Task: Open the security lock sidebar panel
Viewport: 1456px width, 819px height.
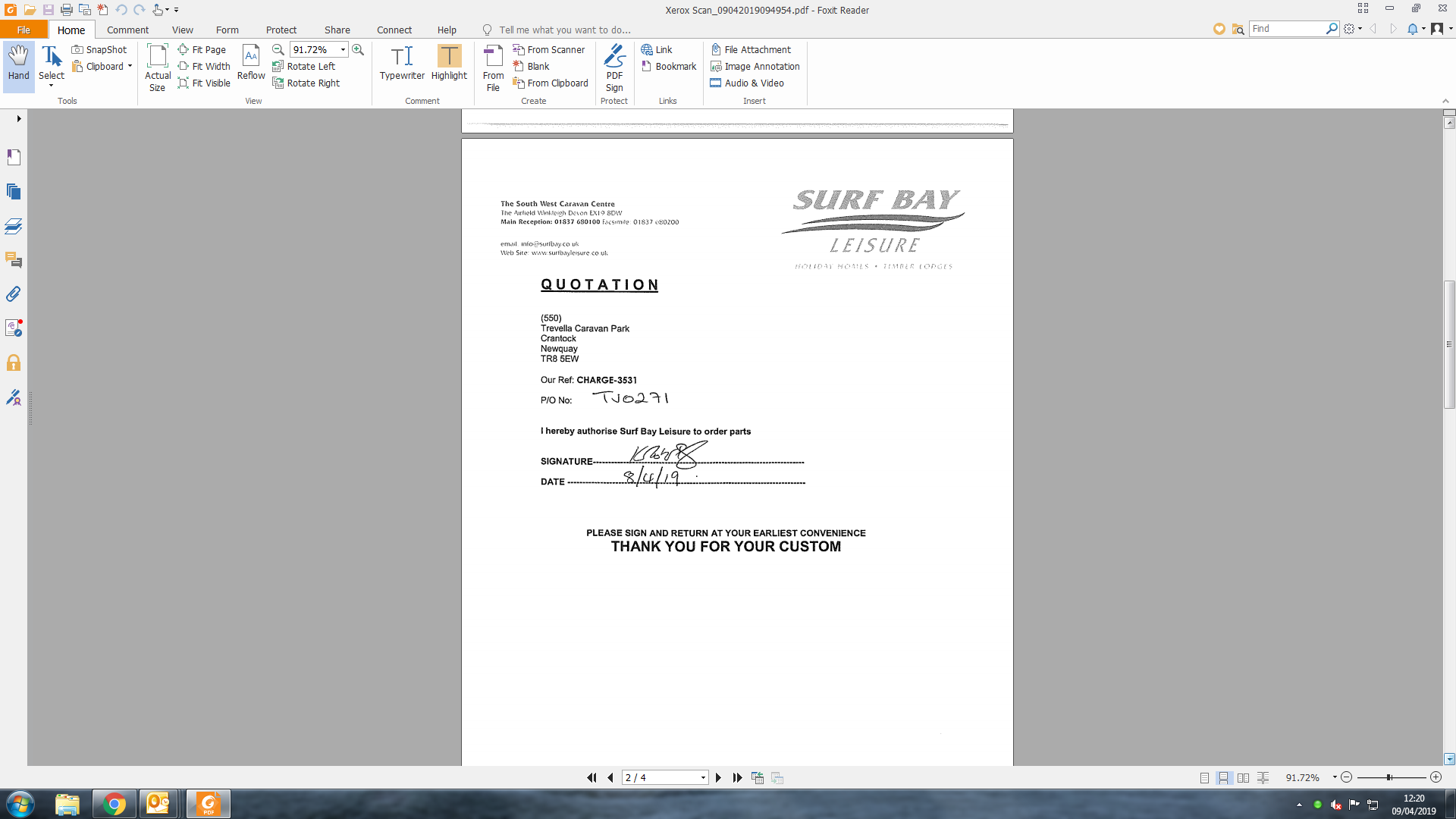Action: (x=14, y=362)
